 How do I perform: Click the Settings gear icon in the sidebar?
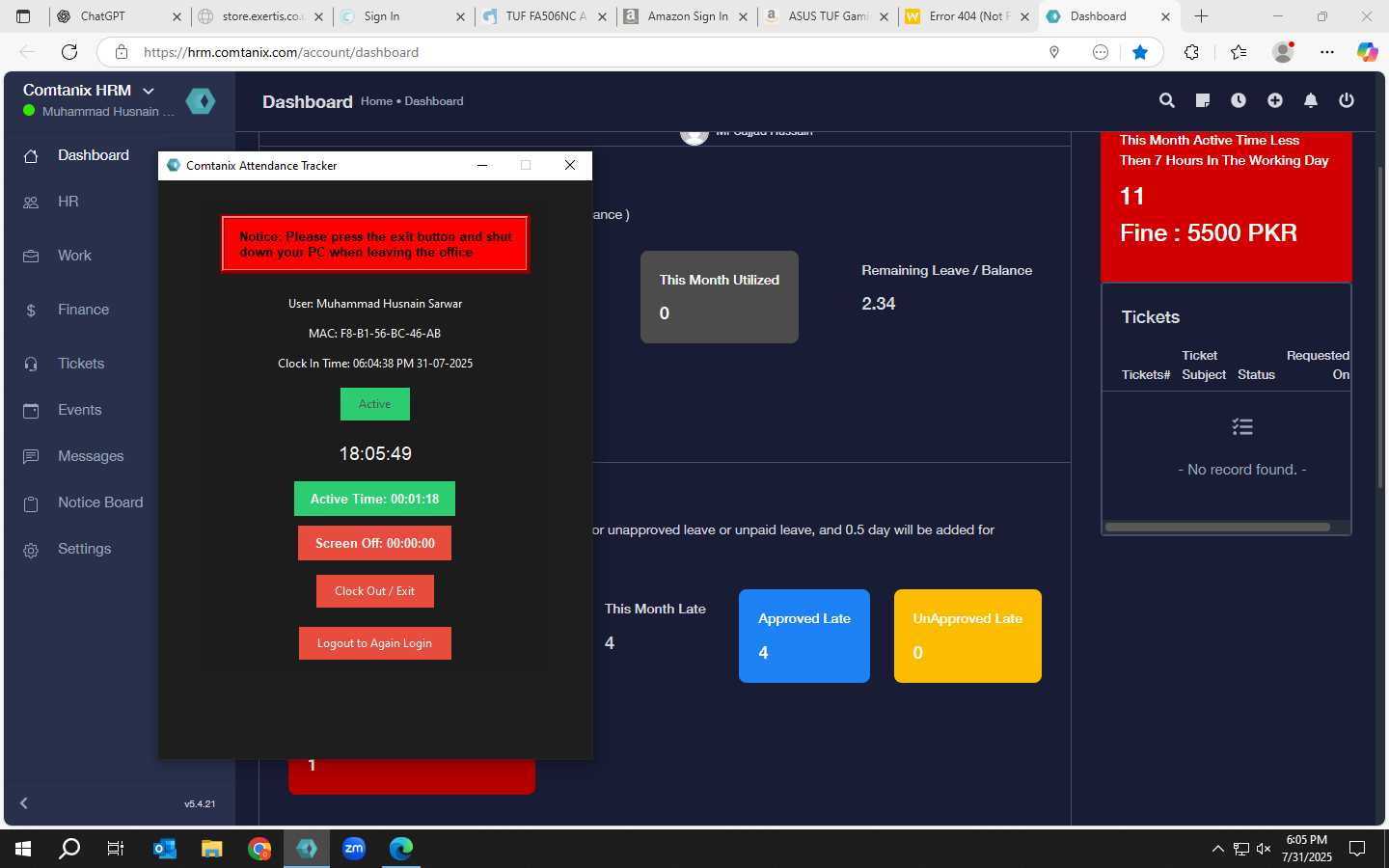point(31,550)
